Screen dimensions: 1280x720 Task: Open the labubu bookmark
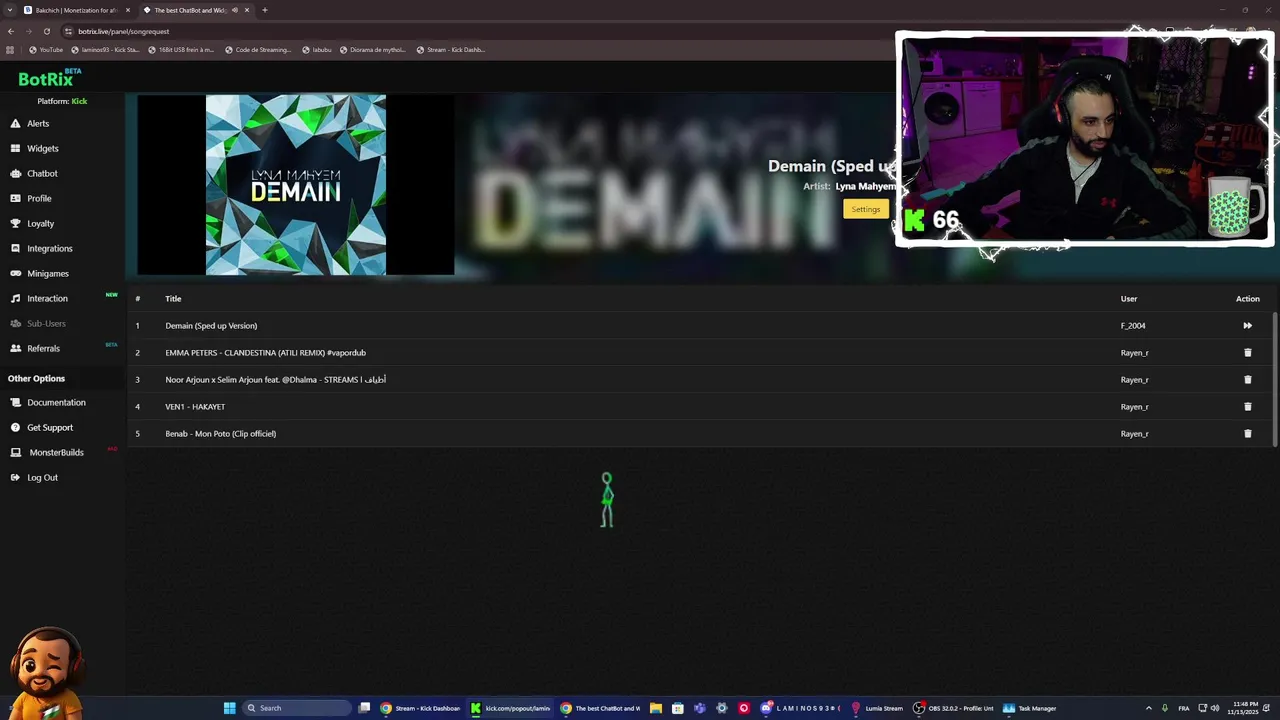pyautogui.click(x=316, y=50)
